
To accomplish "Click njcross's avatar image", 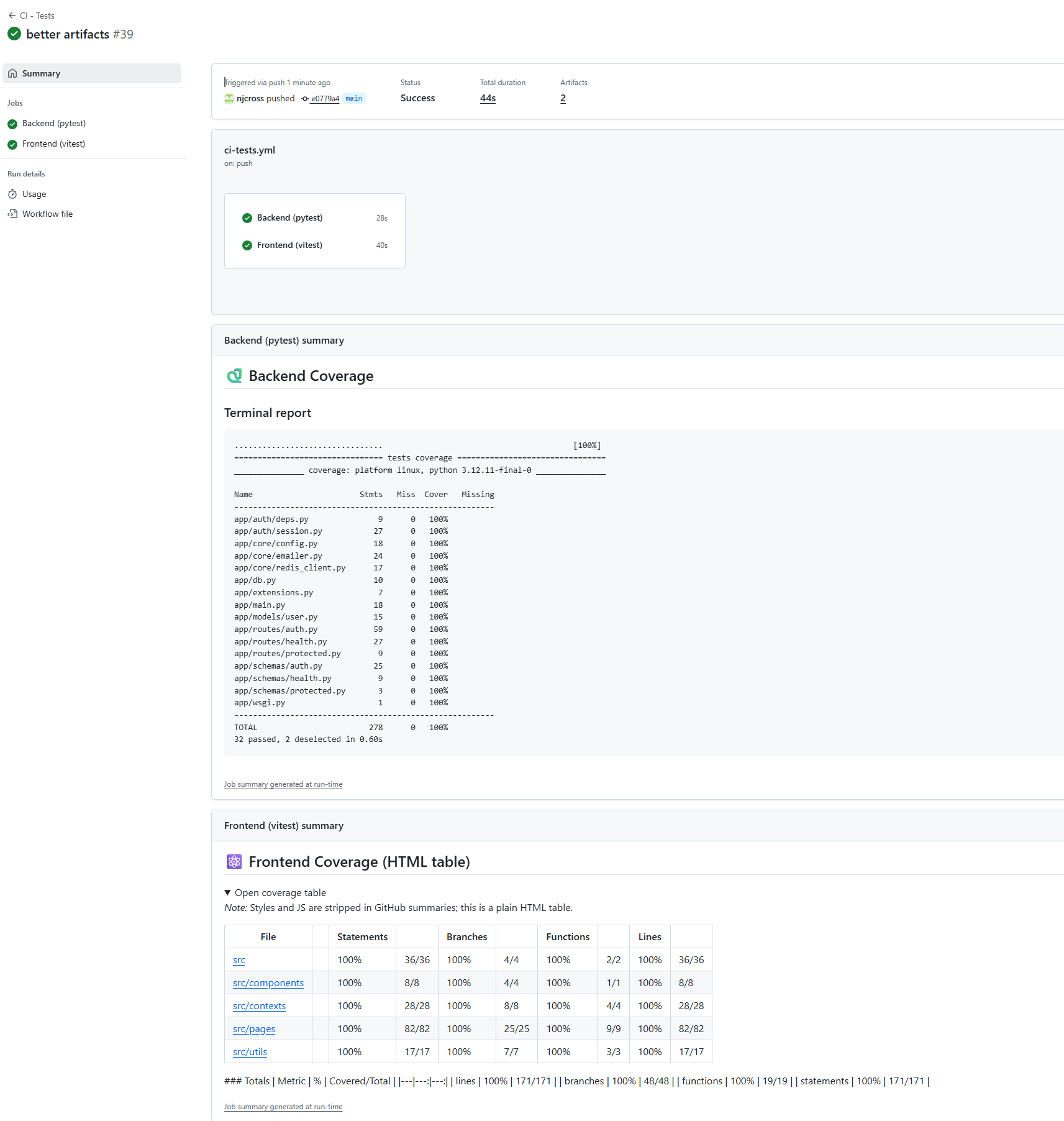I will tap(229, 98).
